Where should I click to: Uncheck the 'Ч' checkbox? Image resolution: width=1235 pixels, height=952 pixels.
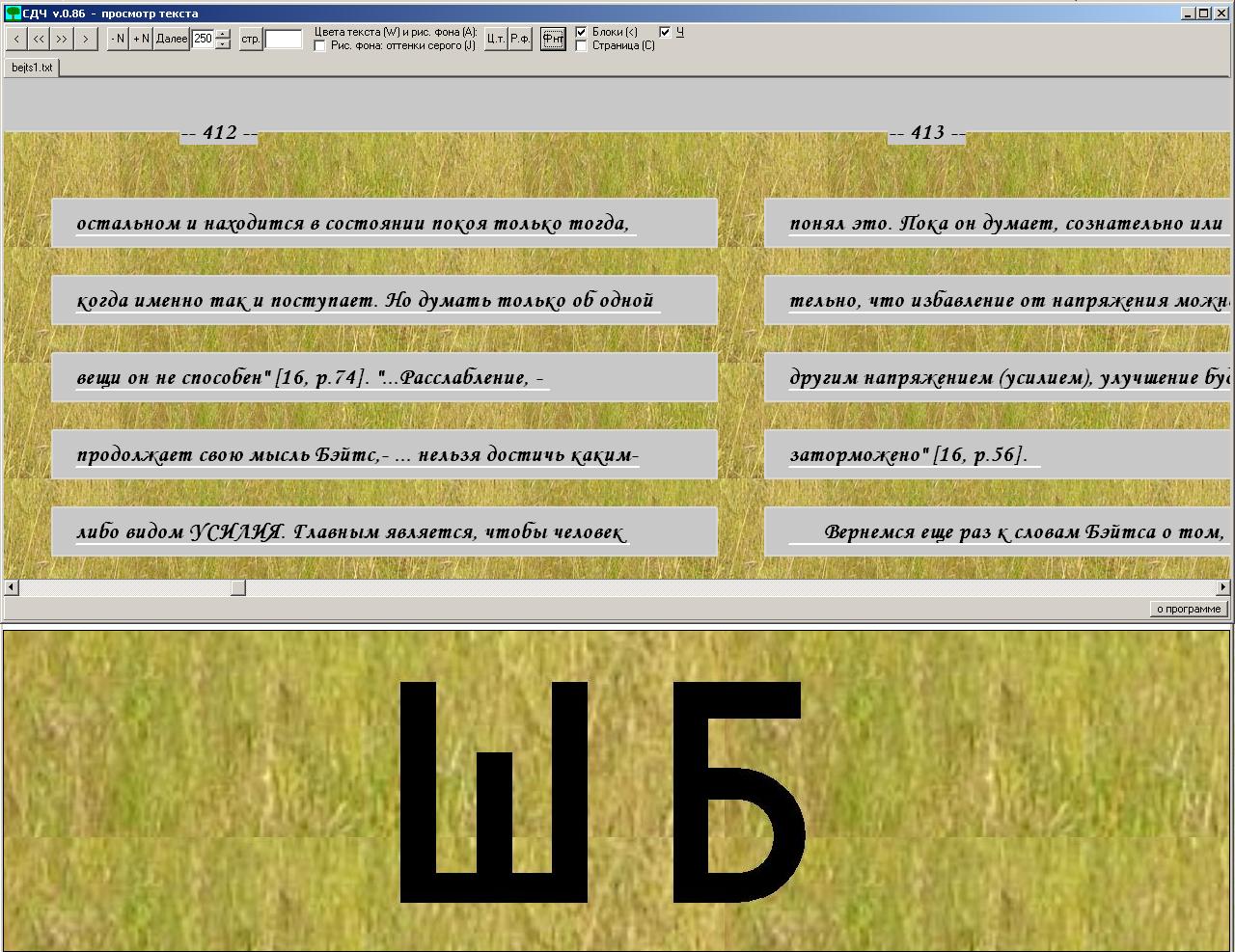(x=665, y=32)
